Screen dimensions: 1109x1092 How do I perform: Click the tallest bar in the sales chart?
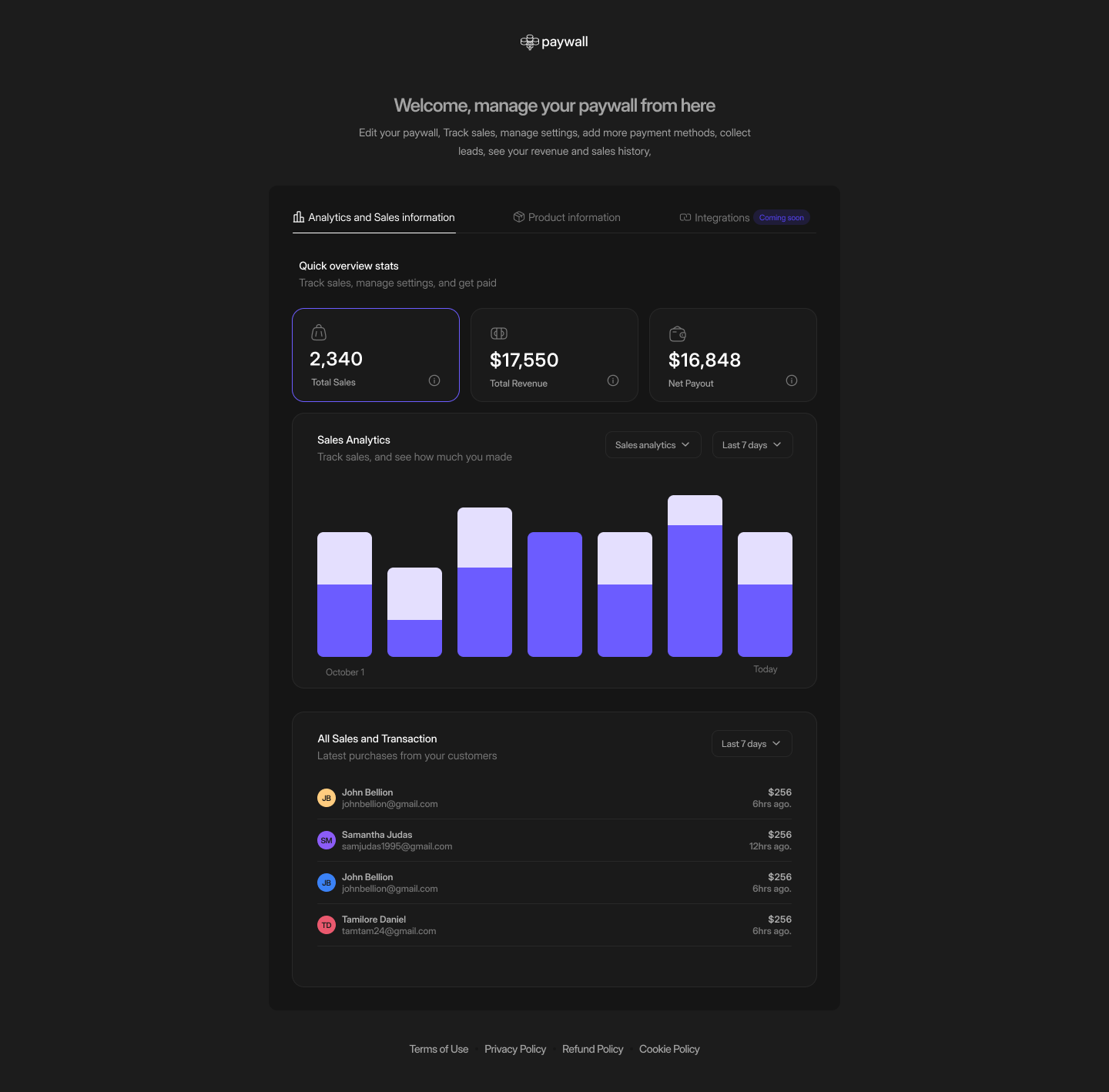[694, 576]
